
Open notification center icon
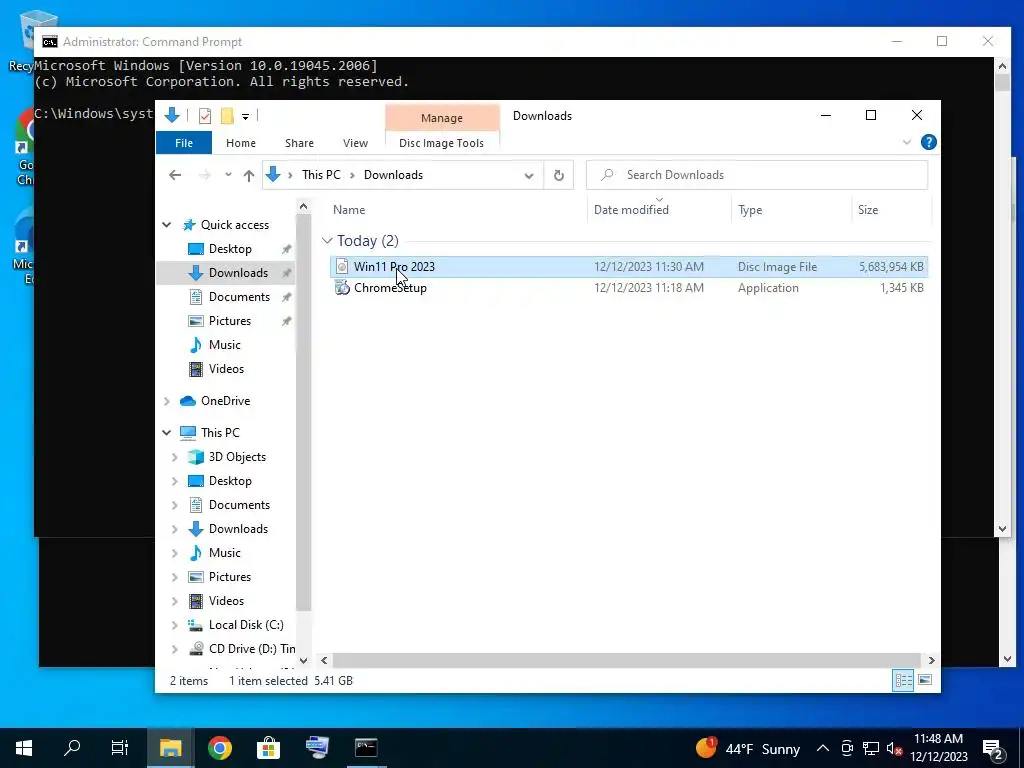pyautogui.click(x=993, y=749)
